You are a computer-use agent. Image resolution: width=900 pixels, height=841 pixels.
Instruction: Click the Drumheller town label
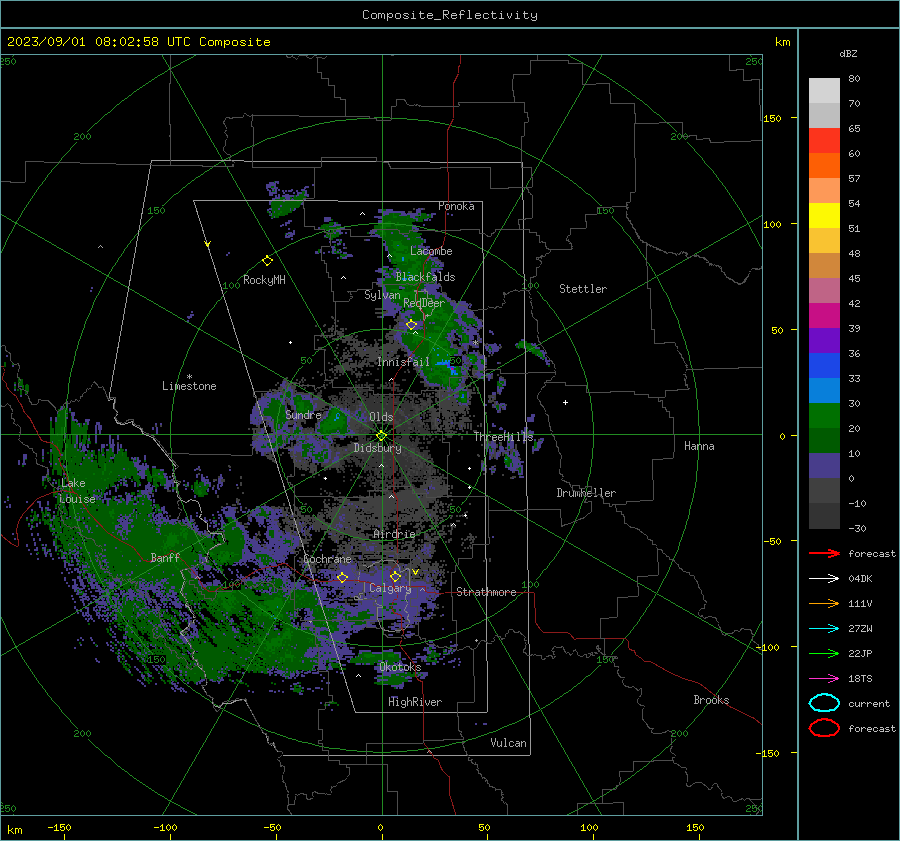click(585, 493)
